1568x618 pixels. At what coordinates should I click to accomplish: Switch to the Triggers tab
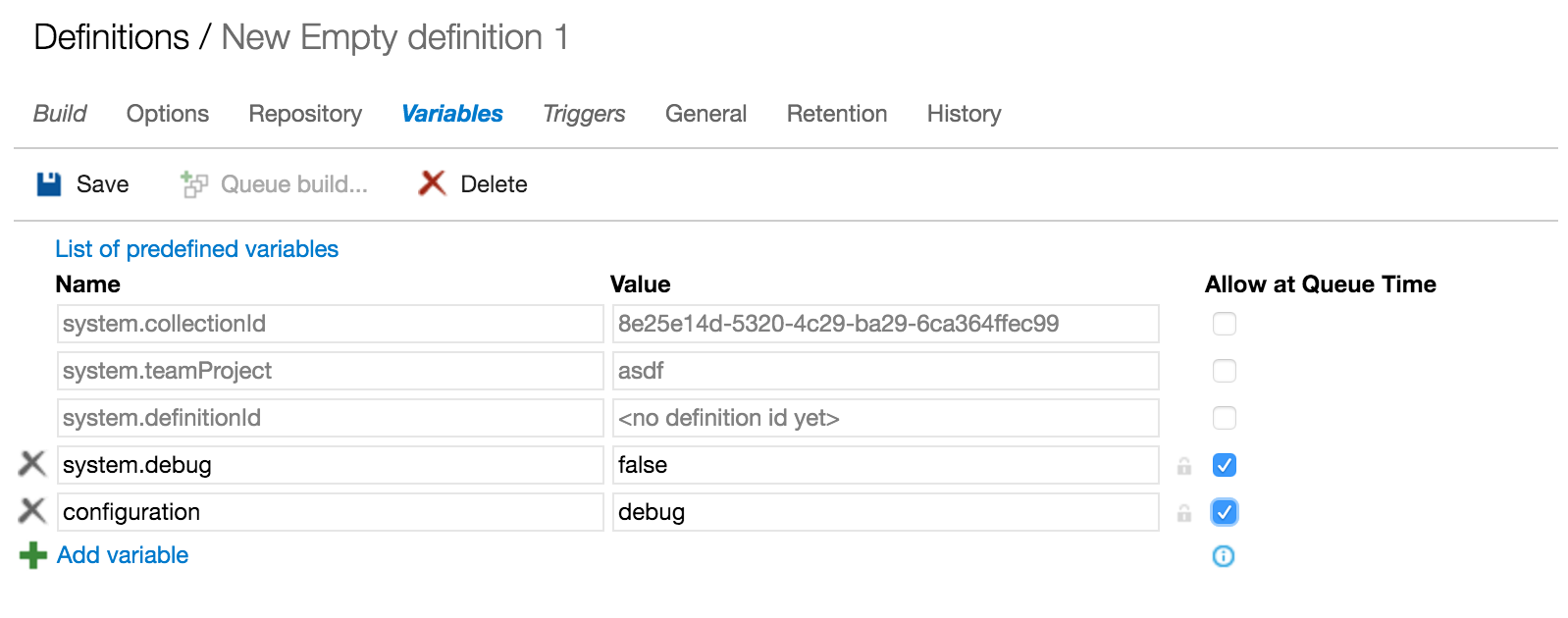584,114
